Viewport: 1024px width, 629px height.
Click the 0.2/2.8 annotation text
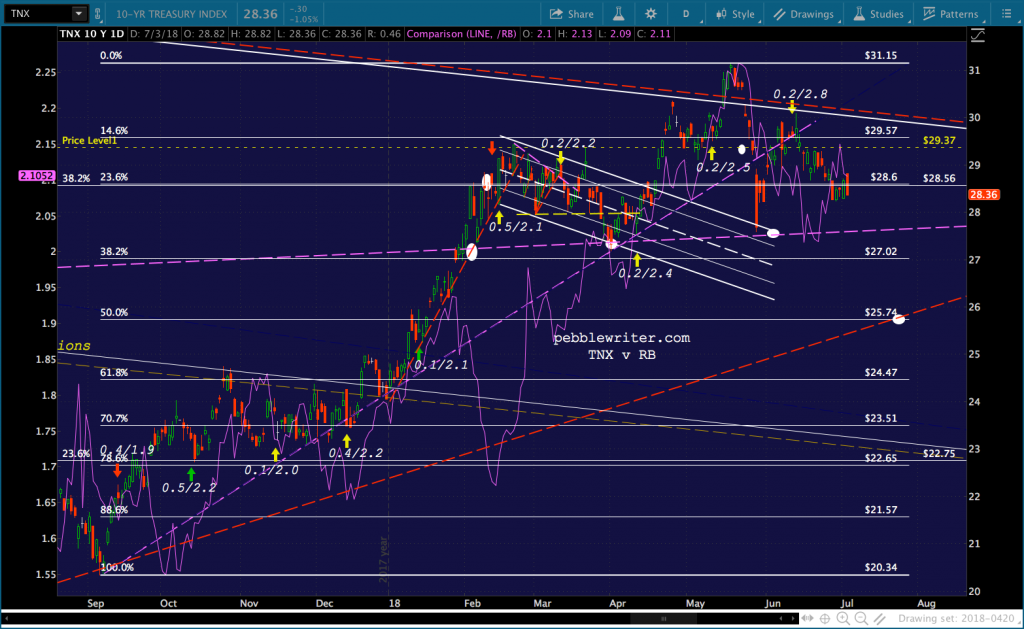tap(800, 94)
